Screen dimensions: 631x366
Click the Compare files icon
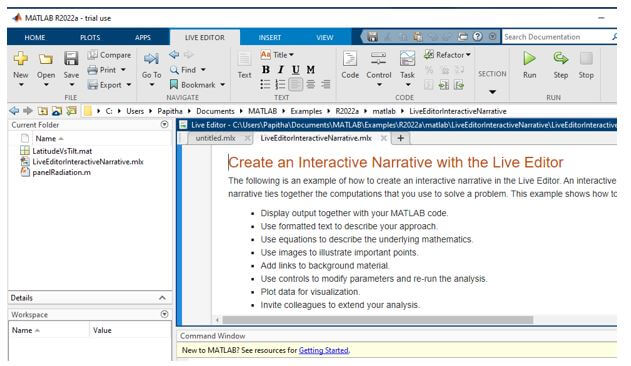[x=93, y=54]
